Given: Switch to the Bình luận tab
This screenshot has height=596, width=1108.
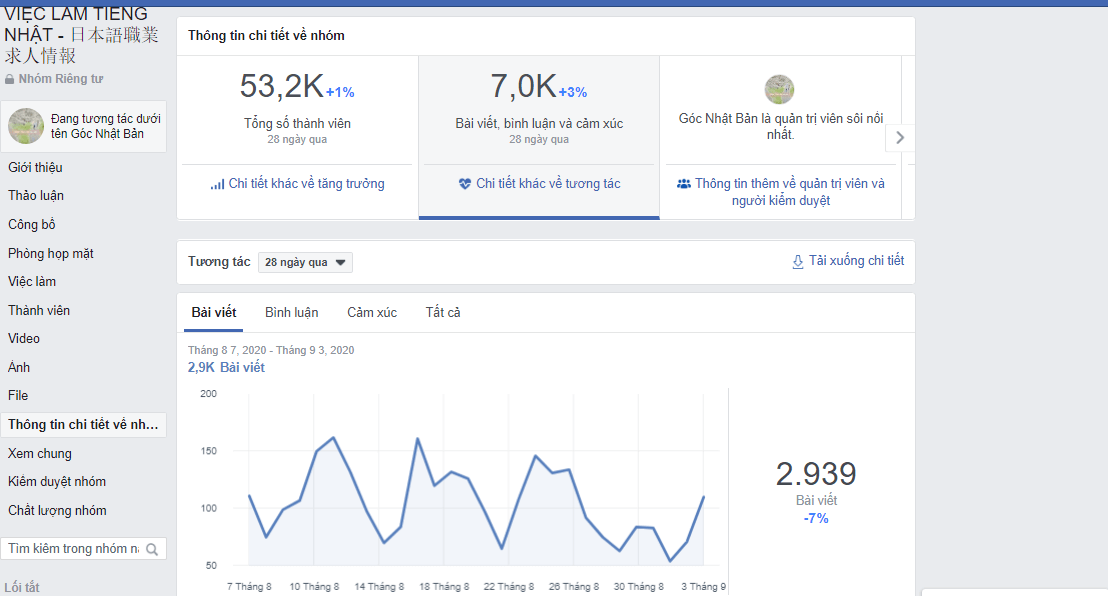Looking at the screenshot, I should pos(291,313).
